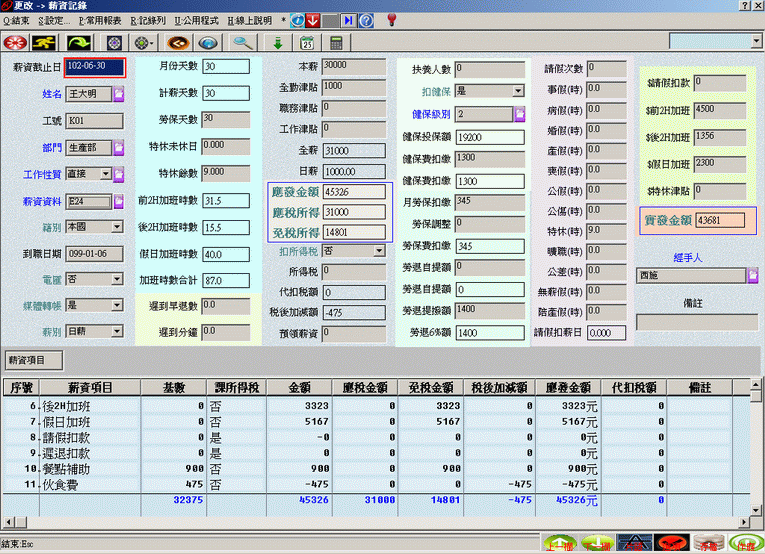This screenshot has height=554, width=765.
Task: Expand the 媒體轉帳 dropdown
Action: [x=117, y=305]
